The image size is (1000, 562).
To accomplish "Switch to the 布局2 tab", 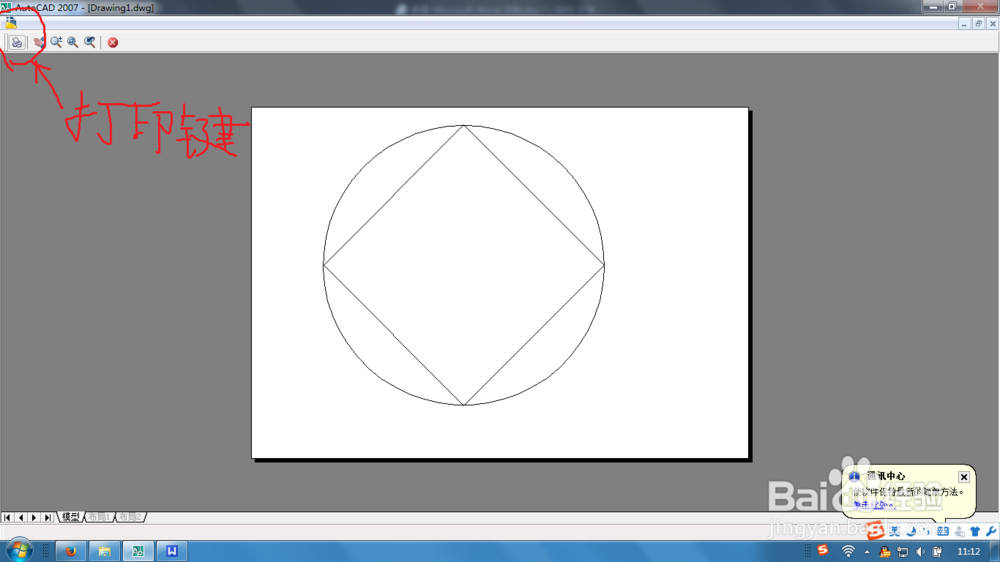I will pyautogui.click(x=130, y=517).
